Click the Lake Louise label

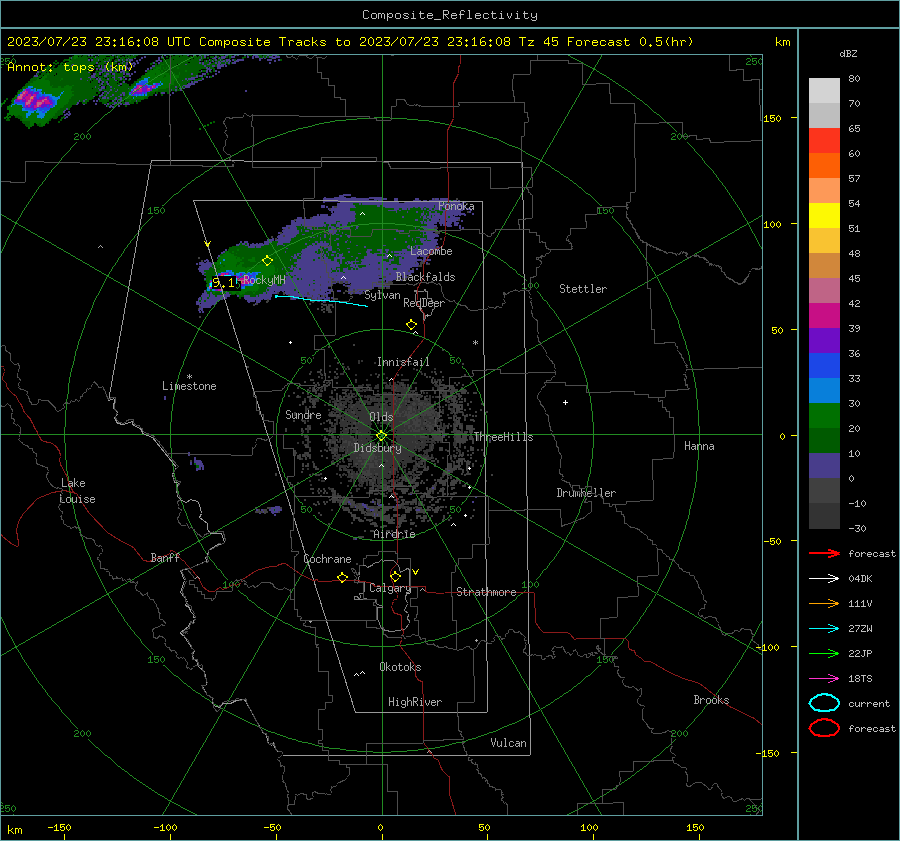(x=77, y=491)
